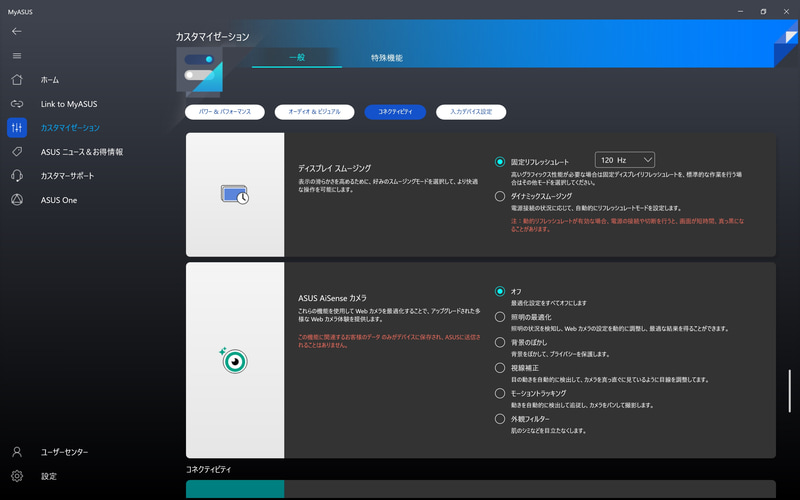The width and height of the screenshot is (800, 500).
Task: Select the 固定リフレッシュレート radio button
Action: coord(500,162)
